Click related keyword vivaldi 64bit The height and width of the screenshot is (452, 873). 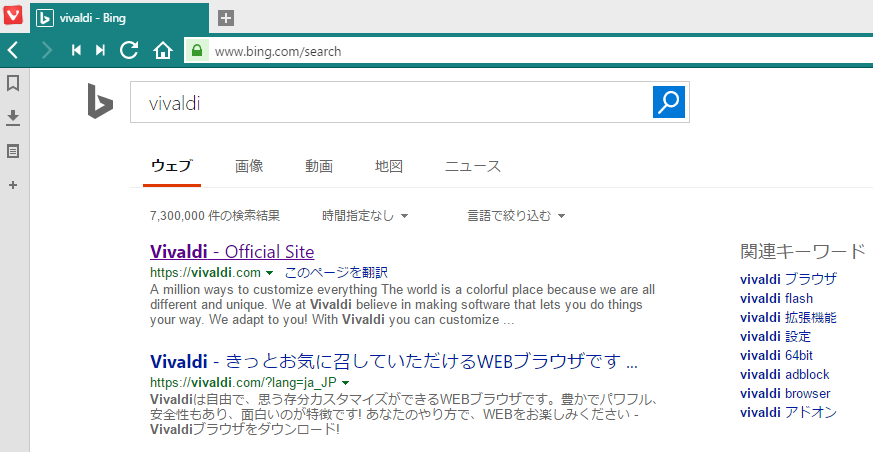click(x=776, y=355)
